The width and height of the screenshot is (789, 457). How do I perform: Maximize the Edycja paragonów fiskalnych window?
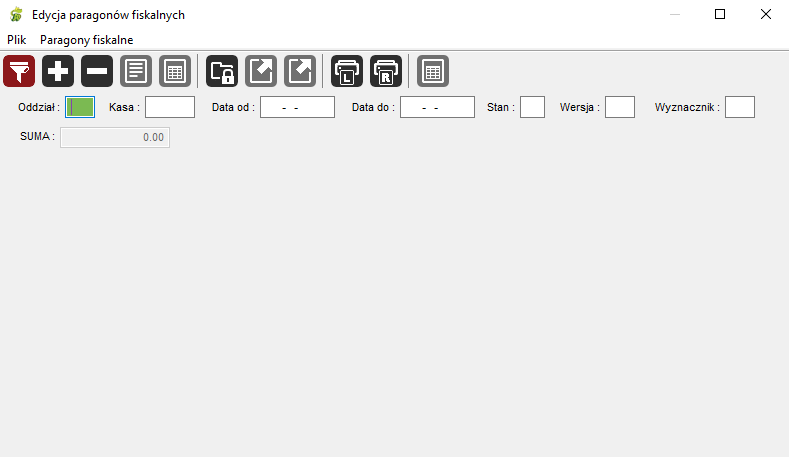click(x=720, y=14)
